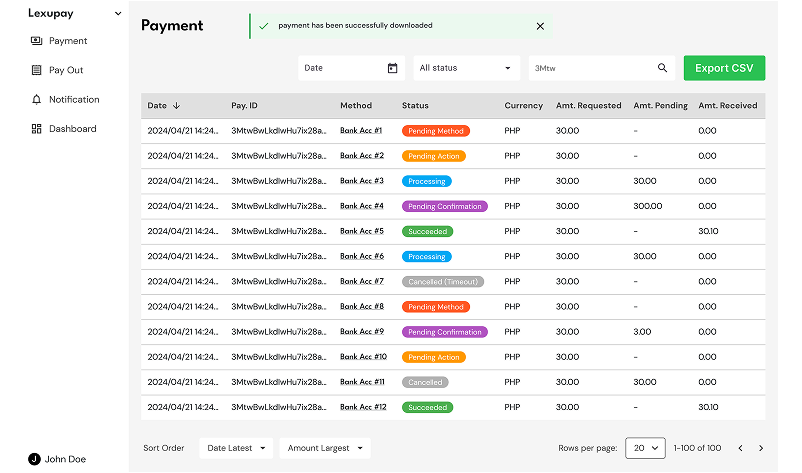802x473 pixels.
Task: Open Payment in the sidebar
Action: (68, 41)
